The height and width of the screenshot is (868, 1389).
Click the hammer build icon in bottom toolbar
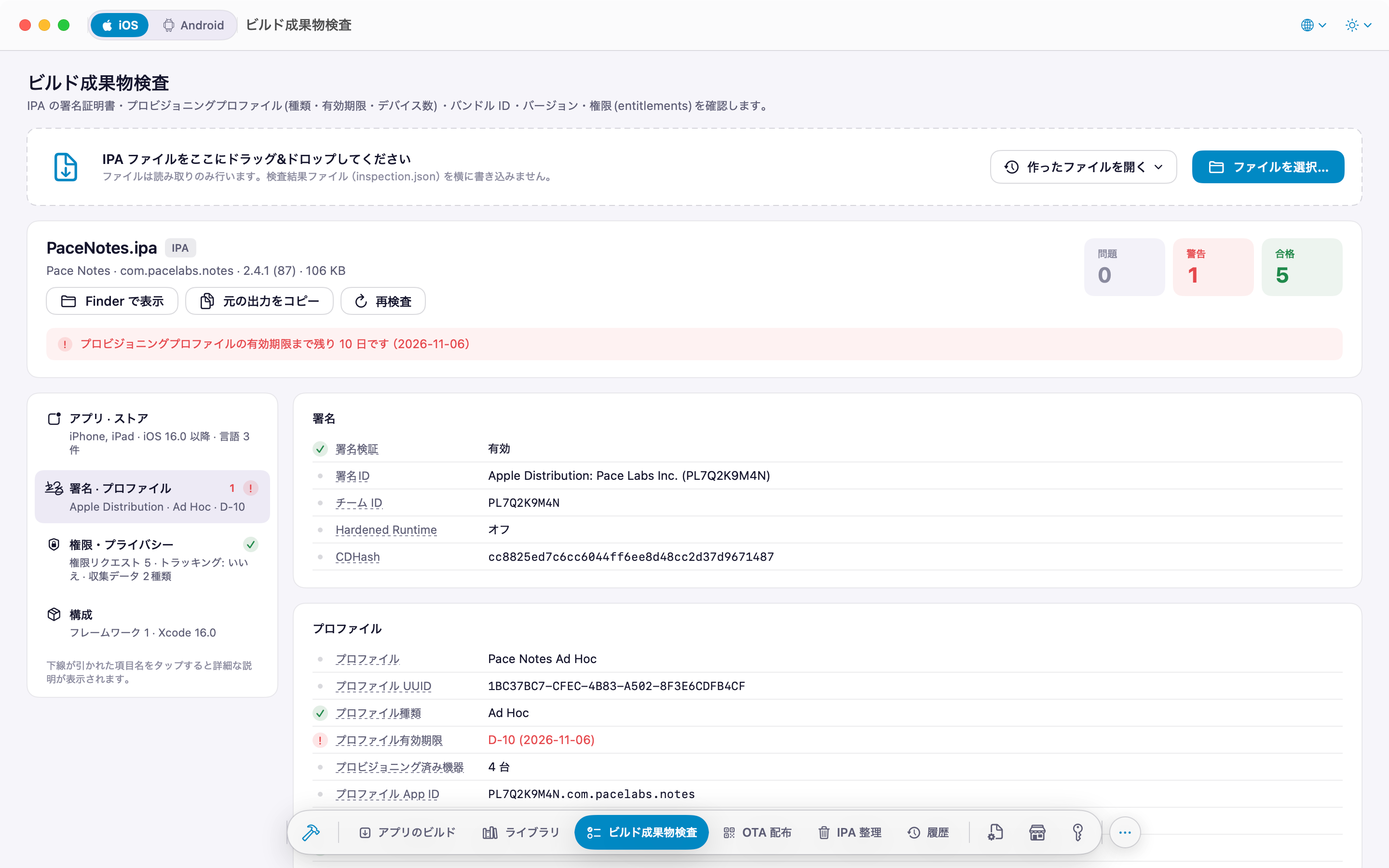(x=311, y=832)
